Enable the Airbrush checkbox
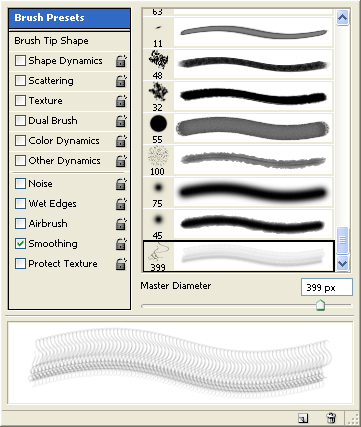This screenshot has width=361, height=427. point(20,224)
